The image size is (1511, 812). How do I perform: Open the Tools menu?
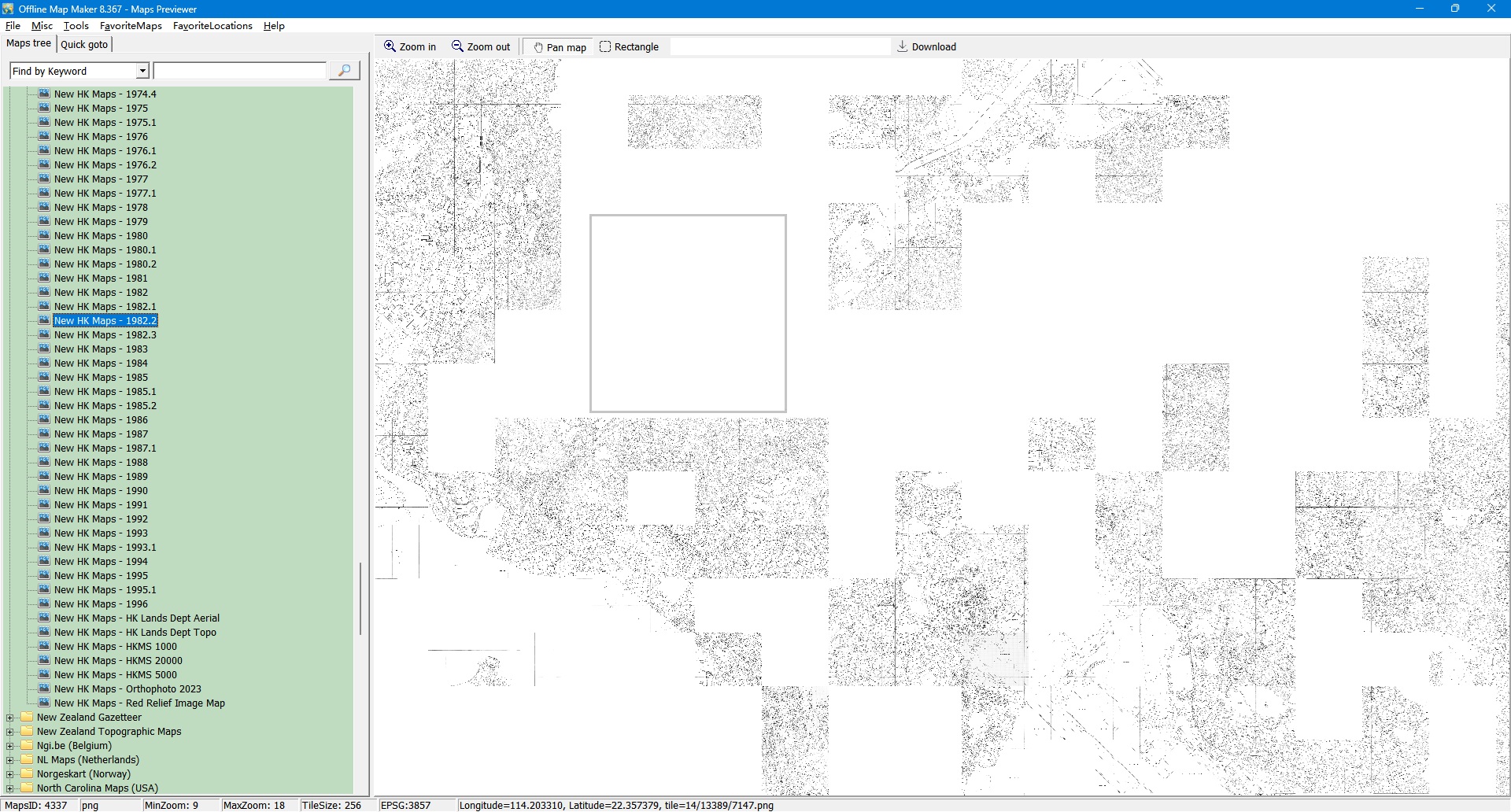tap(76, 26)
